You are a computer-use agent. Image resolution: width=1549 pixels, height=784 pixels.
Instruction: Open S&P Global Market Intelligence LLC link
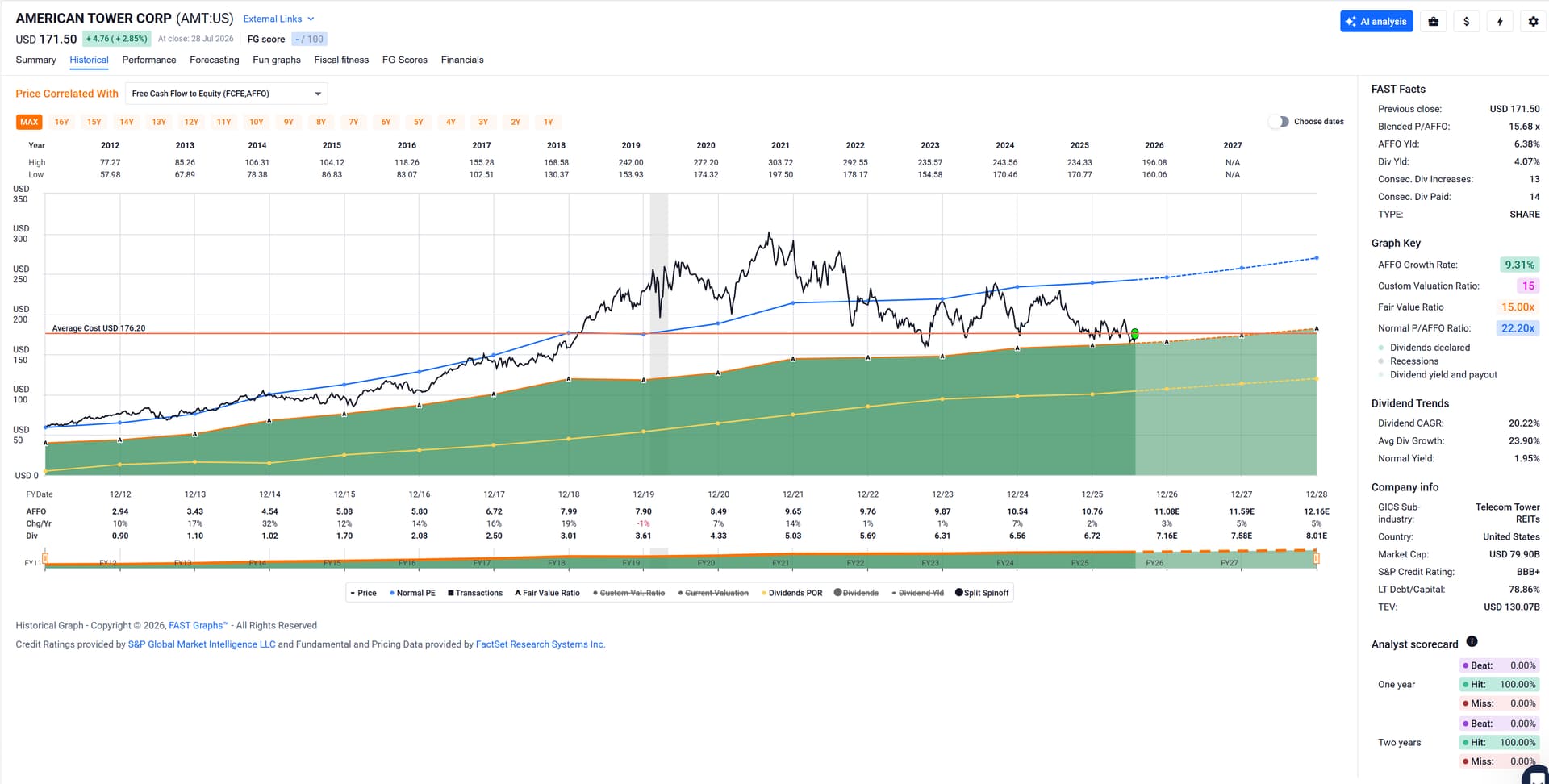pos(202,644)
